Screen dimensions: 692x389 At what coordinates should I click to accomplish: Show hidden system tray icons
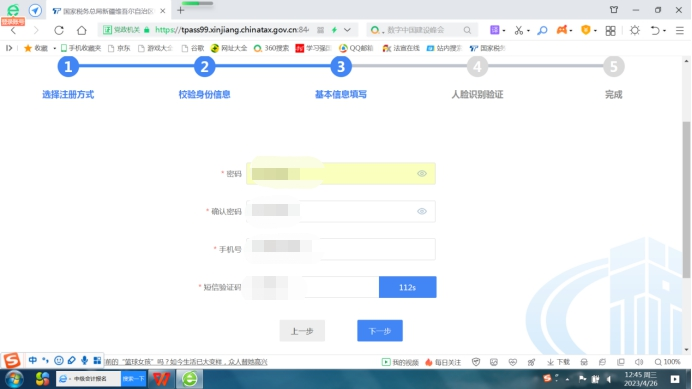point(567,379)
